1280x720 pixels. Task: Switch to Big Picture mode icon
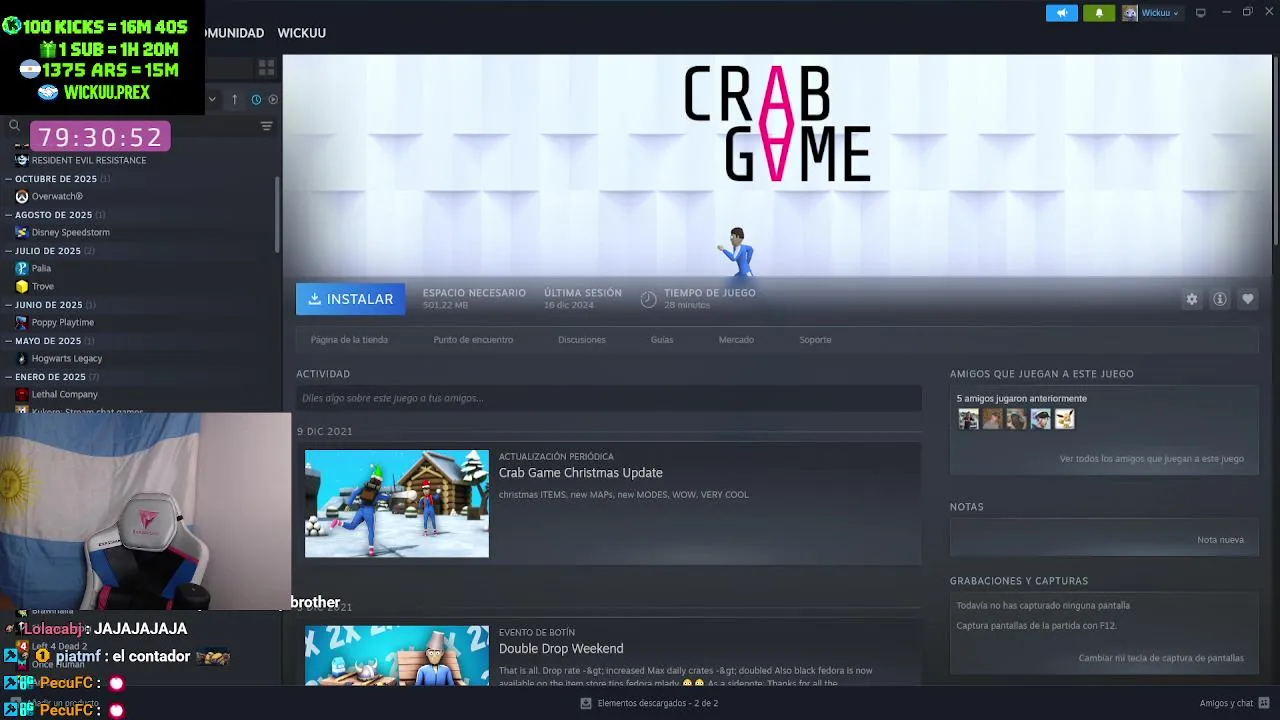(1201, 13)
